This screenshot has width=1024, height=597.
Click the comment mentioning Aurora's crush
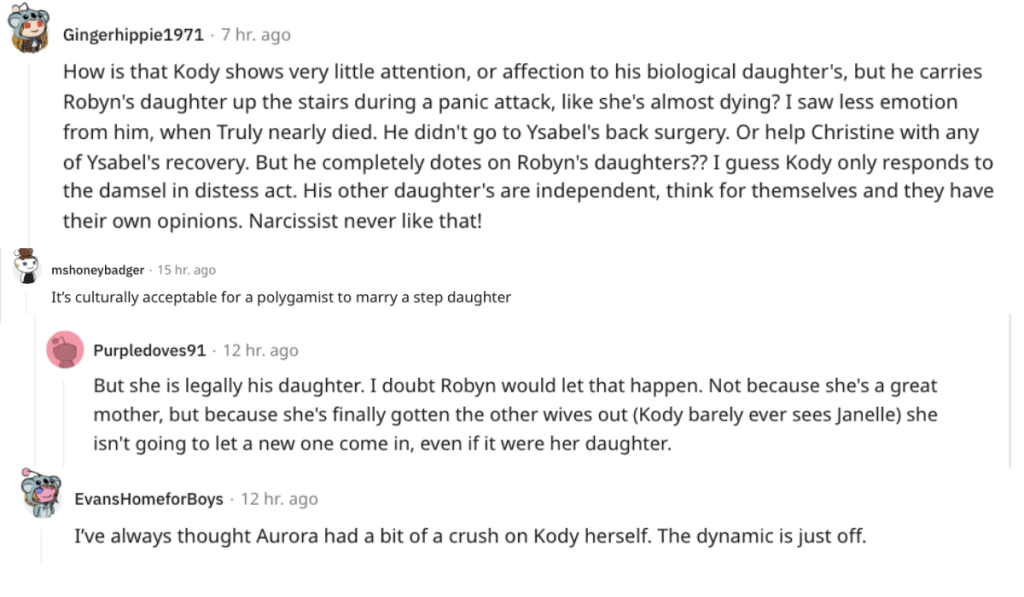[x=470, y=536]
